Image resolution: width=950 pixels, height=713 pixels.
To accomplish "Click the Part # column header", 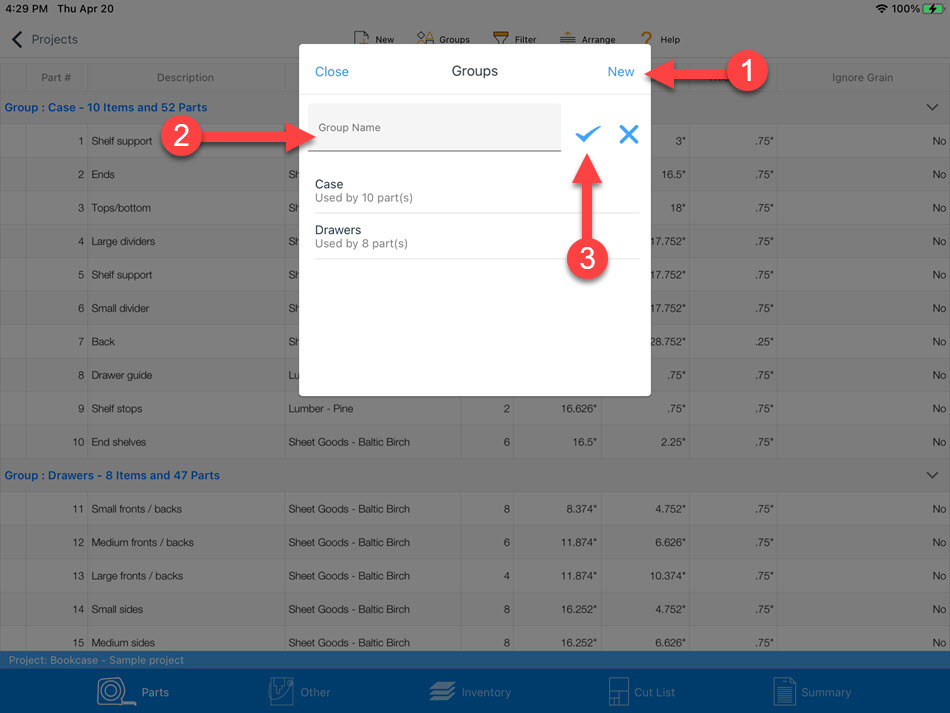I will (56, 78).
